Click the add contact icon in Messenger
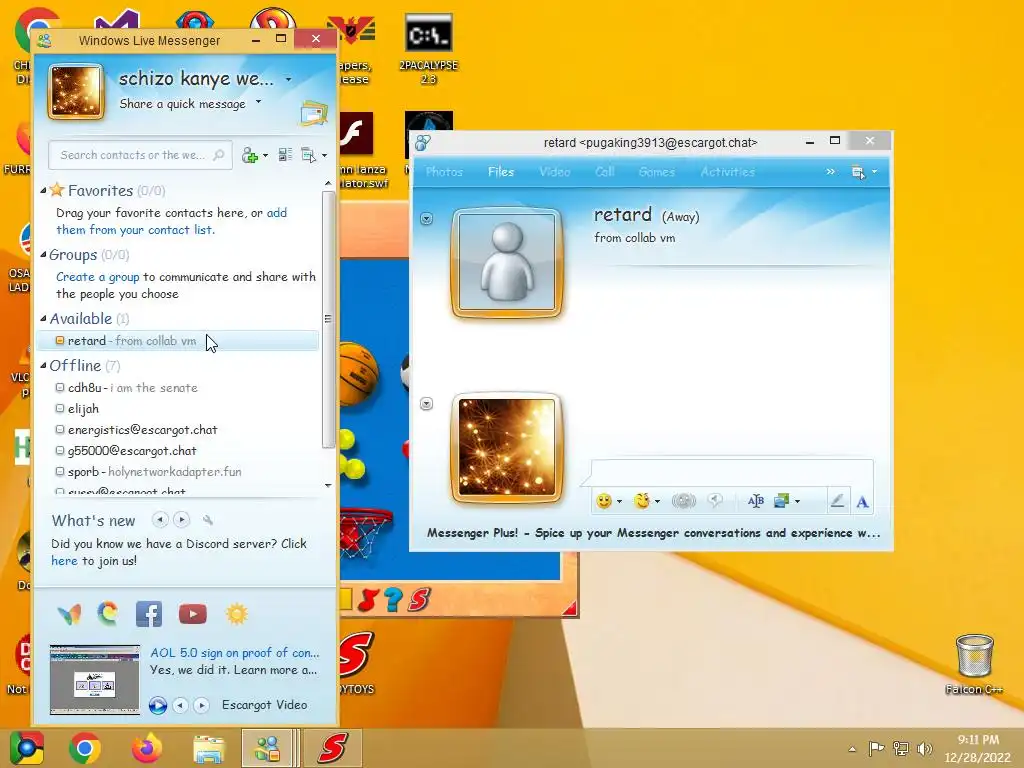The image size is (1024, 768). pyautogui.click(x=249, y=155)
